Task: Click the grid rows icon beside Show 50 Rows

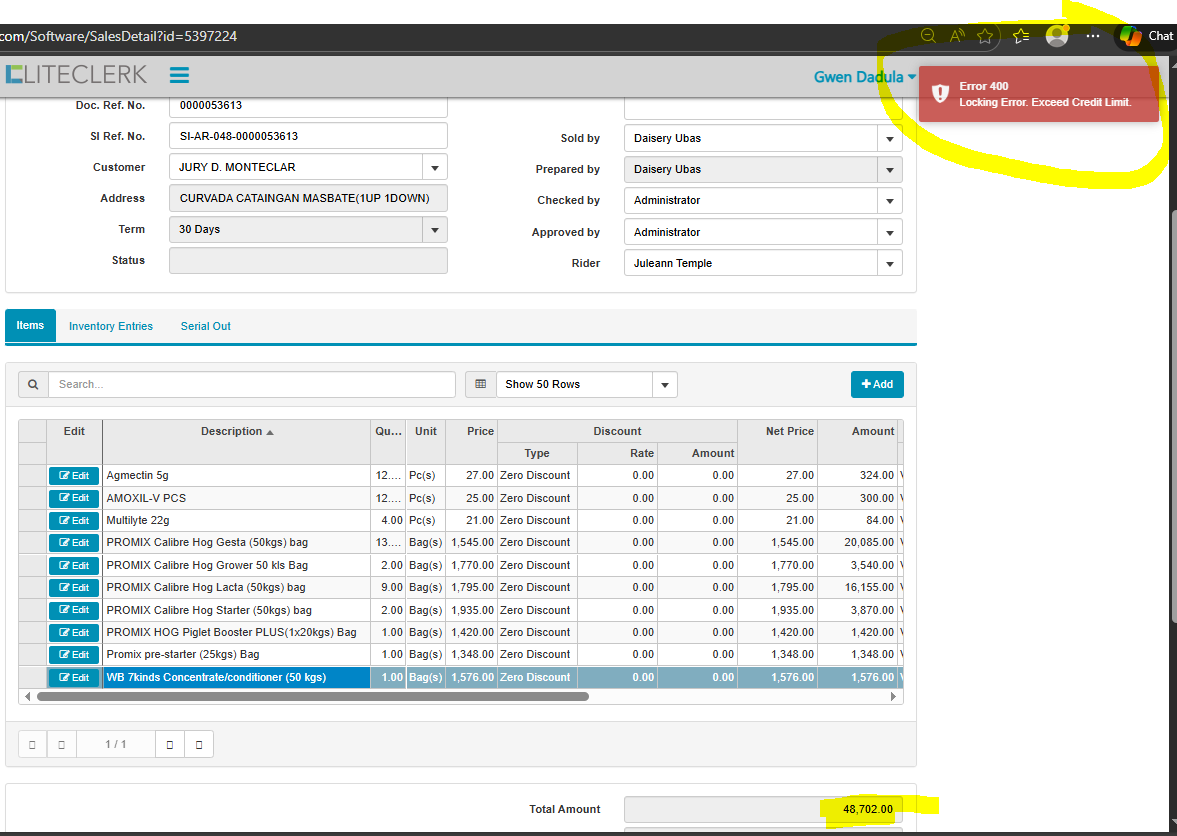Action: coord(481,384)
